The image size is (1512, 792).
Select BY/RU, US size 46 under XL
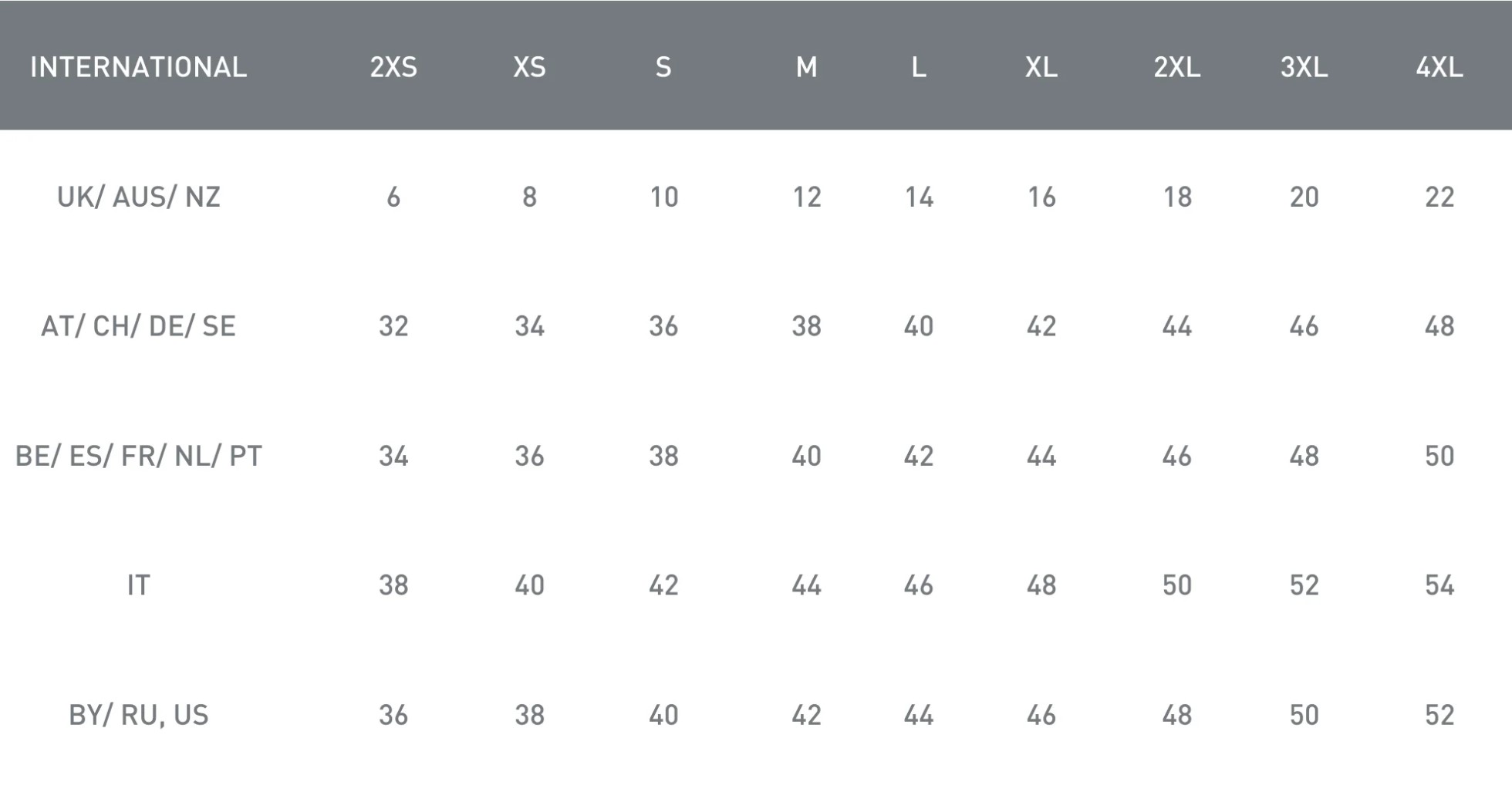pyautogui.click(x=1041, y=715)
